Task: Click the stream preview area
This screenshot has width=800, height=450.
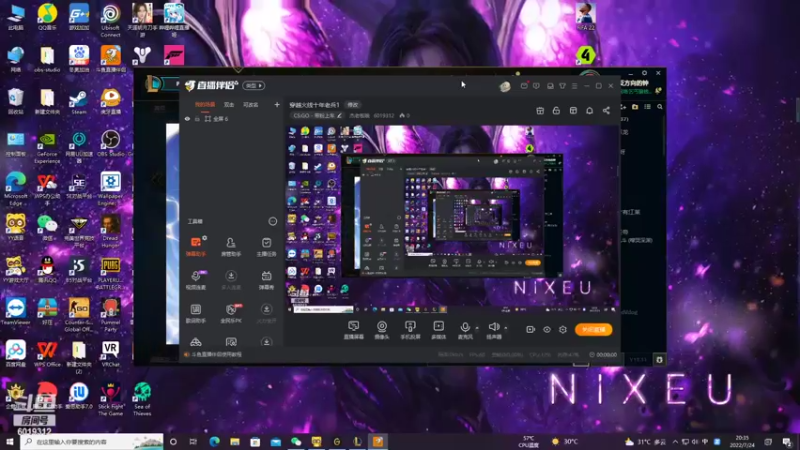Action: tap(452, 218)
